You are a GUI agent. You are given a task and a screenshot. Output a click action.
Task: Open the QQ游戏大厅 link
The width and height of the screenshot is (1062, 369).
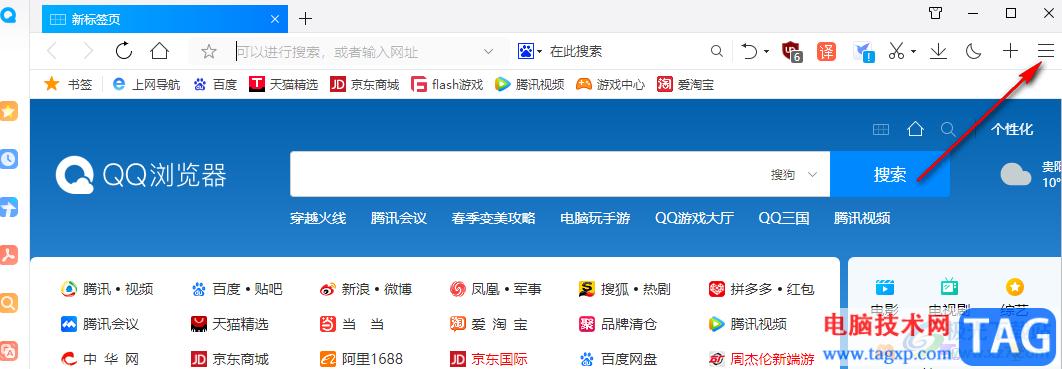point(694,218)
